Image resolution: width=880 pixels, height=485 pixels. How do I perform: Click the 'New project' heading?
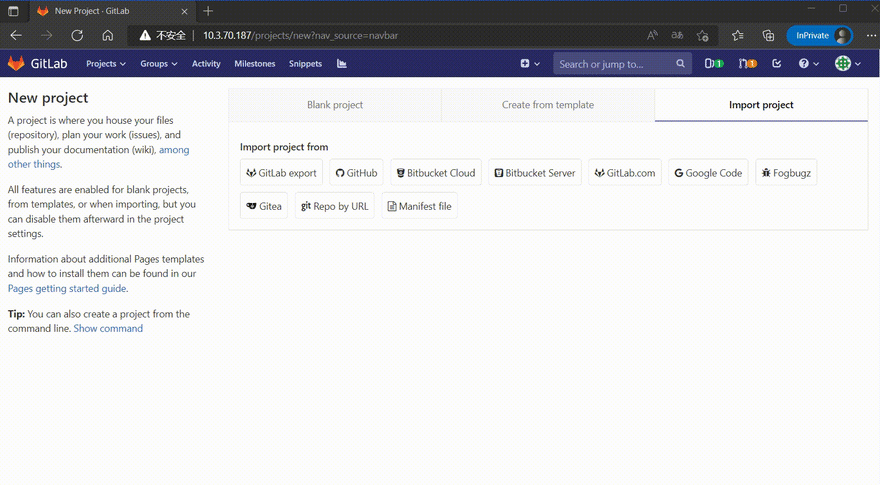tap(48, 98)
